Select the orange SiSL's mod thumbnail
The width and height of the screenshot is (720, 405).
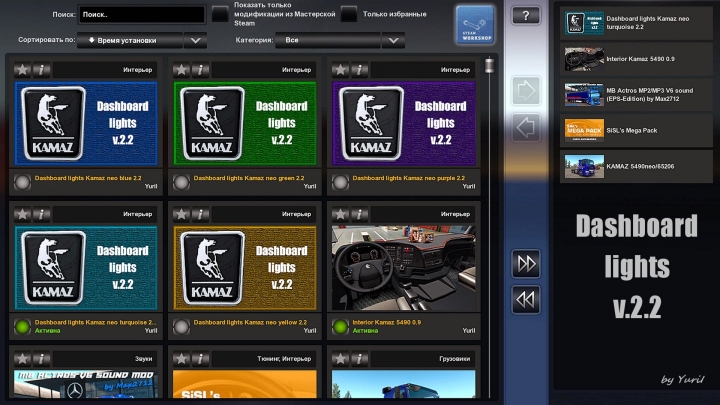[x=245, y=384]
